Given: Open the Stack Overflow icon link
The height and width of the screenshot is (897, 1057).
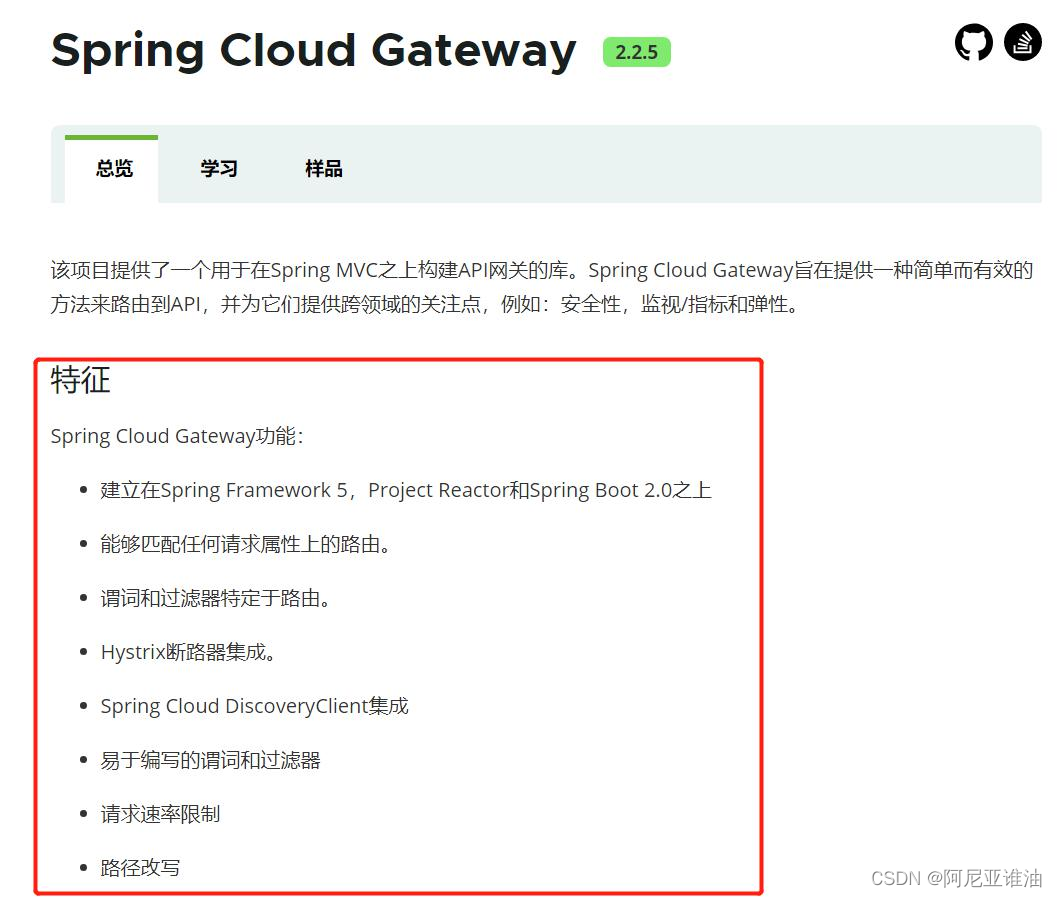Looking at the screenshot, I should [x=1023, y=42].
